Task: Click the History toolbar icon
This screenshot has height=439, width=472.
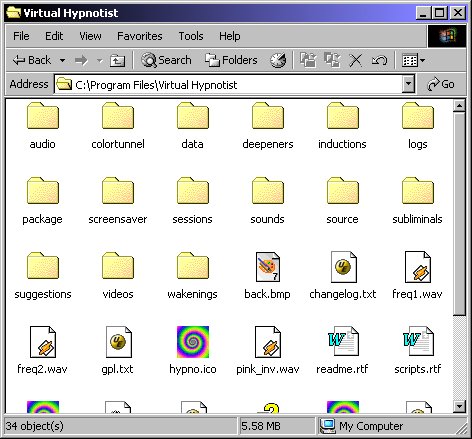Action: (x=278, y=60)
